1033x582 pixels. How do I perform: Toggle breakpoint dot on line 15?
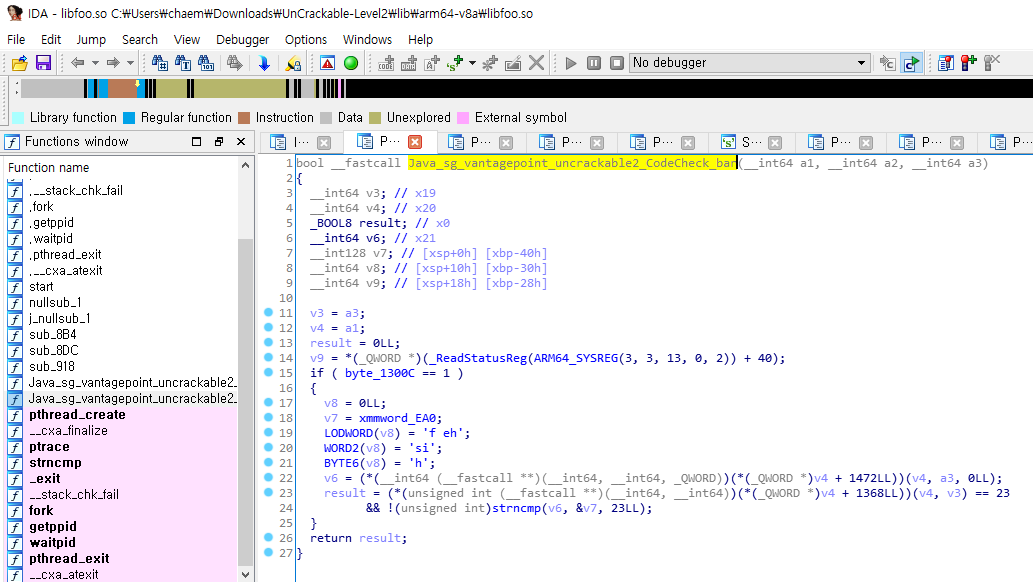[268, 372]
